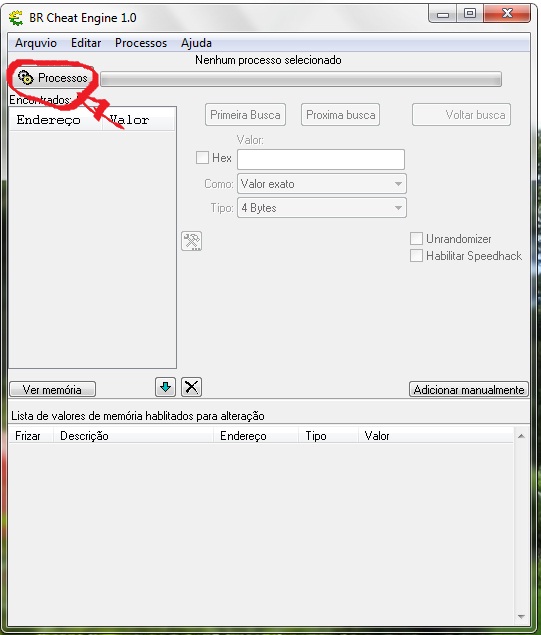Open the Como scan type dropdown

click(322, 184)
